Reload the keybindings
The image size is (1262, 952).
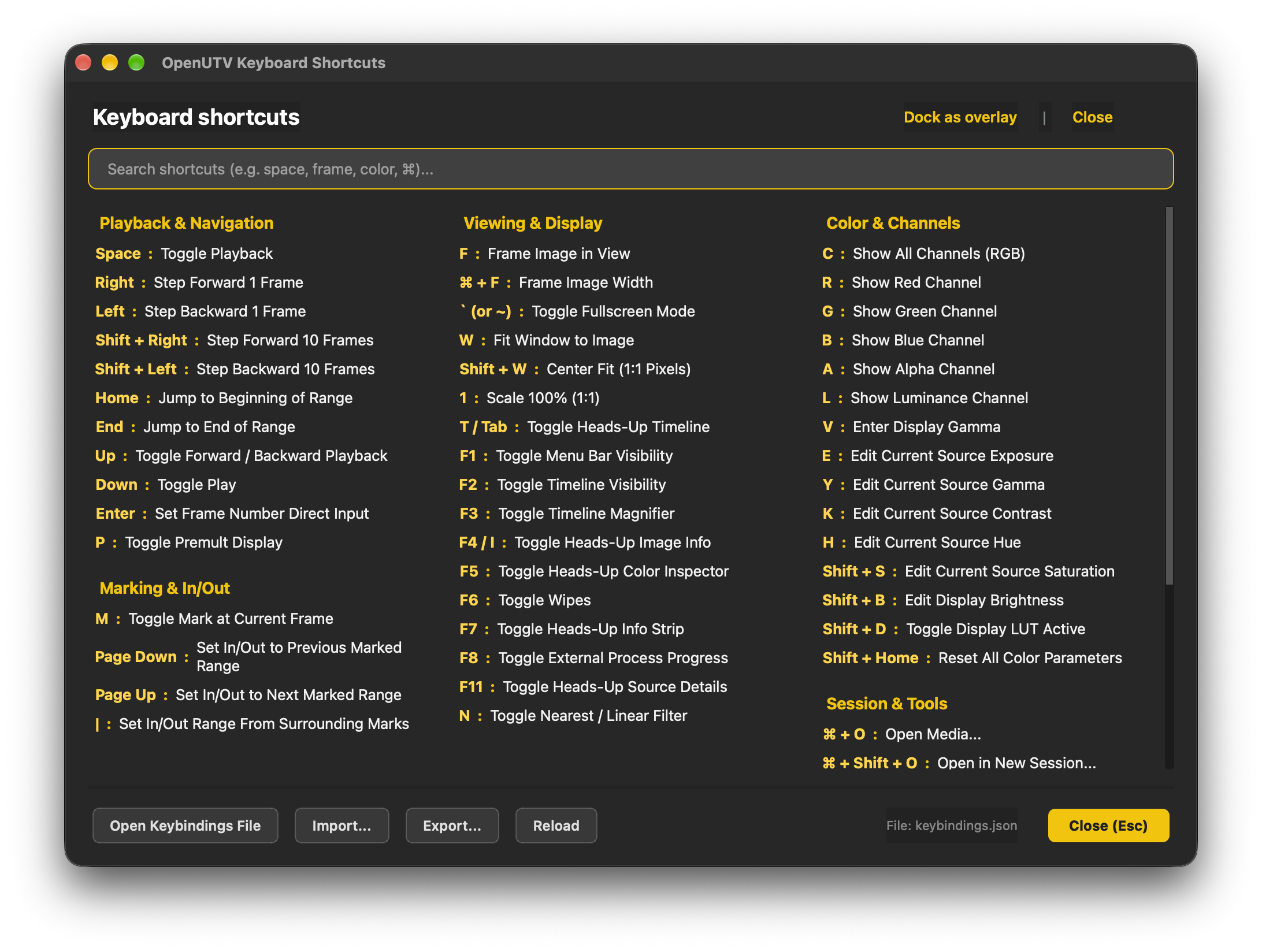pos(556,825)
